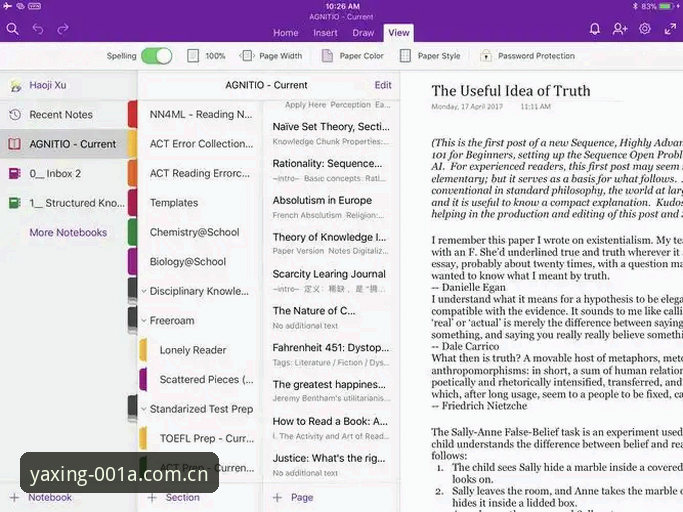Click the red tab of NN4ML section

[132, 114]
